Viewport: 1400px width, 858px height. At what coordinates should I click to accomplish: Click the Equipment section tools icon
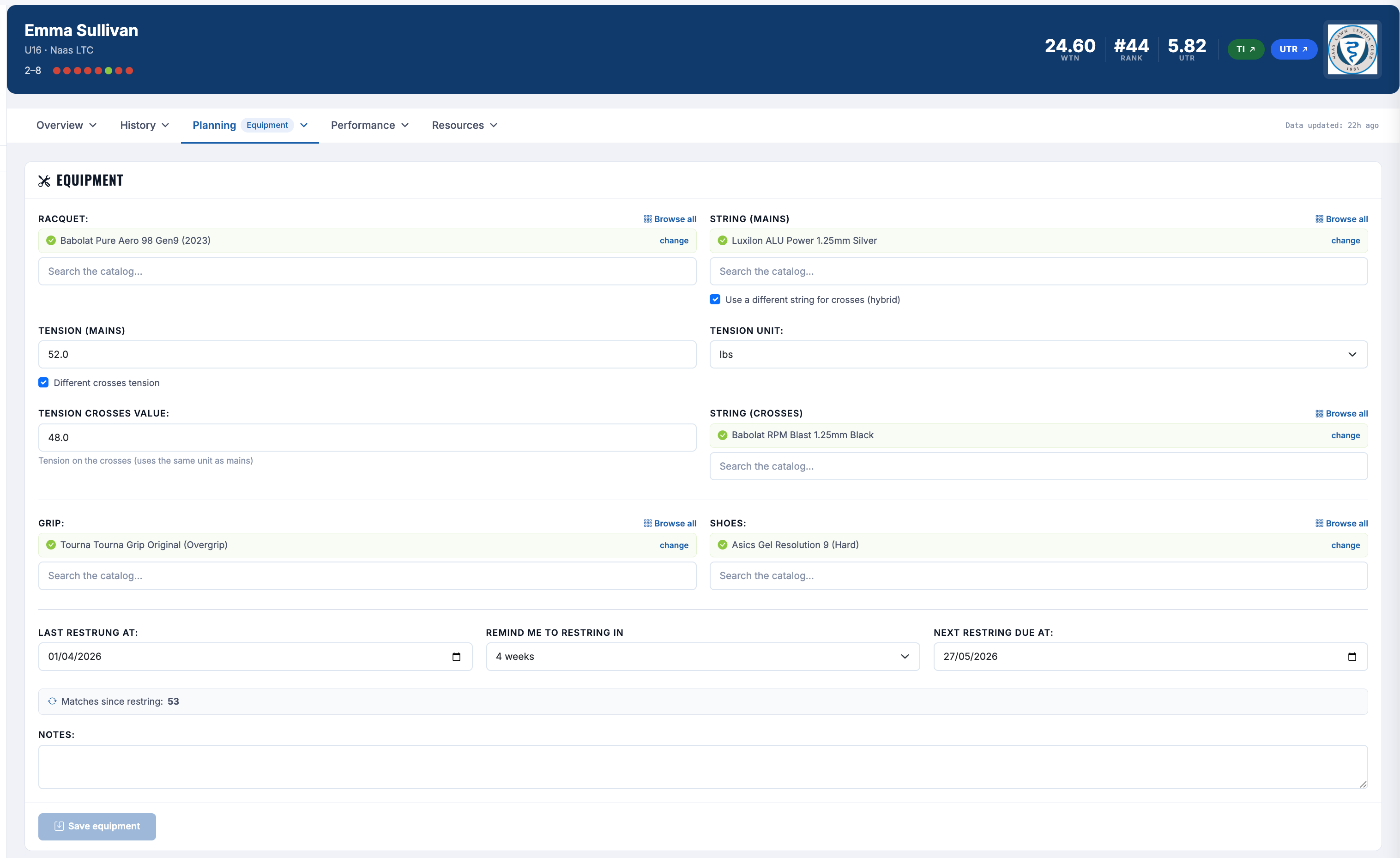tap(44, 181)
